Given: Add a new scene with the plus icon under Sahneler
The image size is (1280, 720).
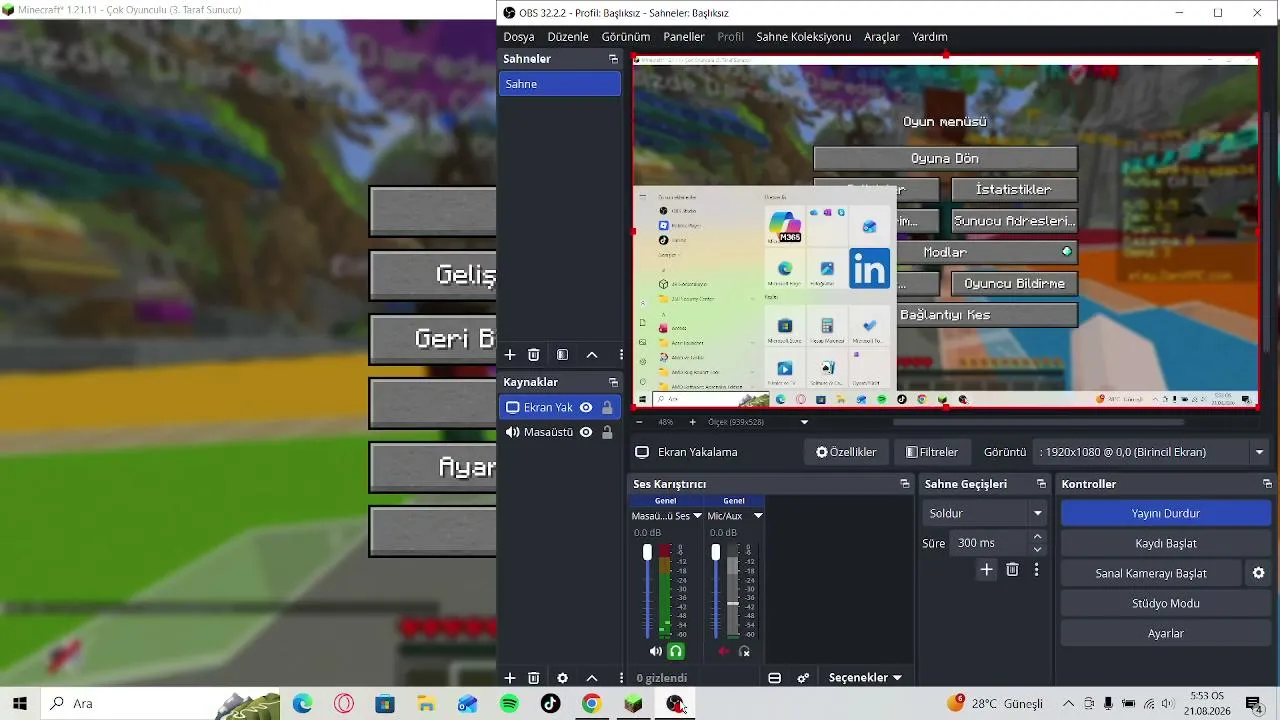Looking at the screenshot, I should [x=510, y=355].
